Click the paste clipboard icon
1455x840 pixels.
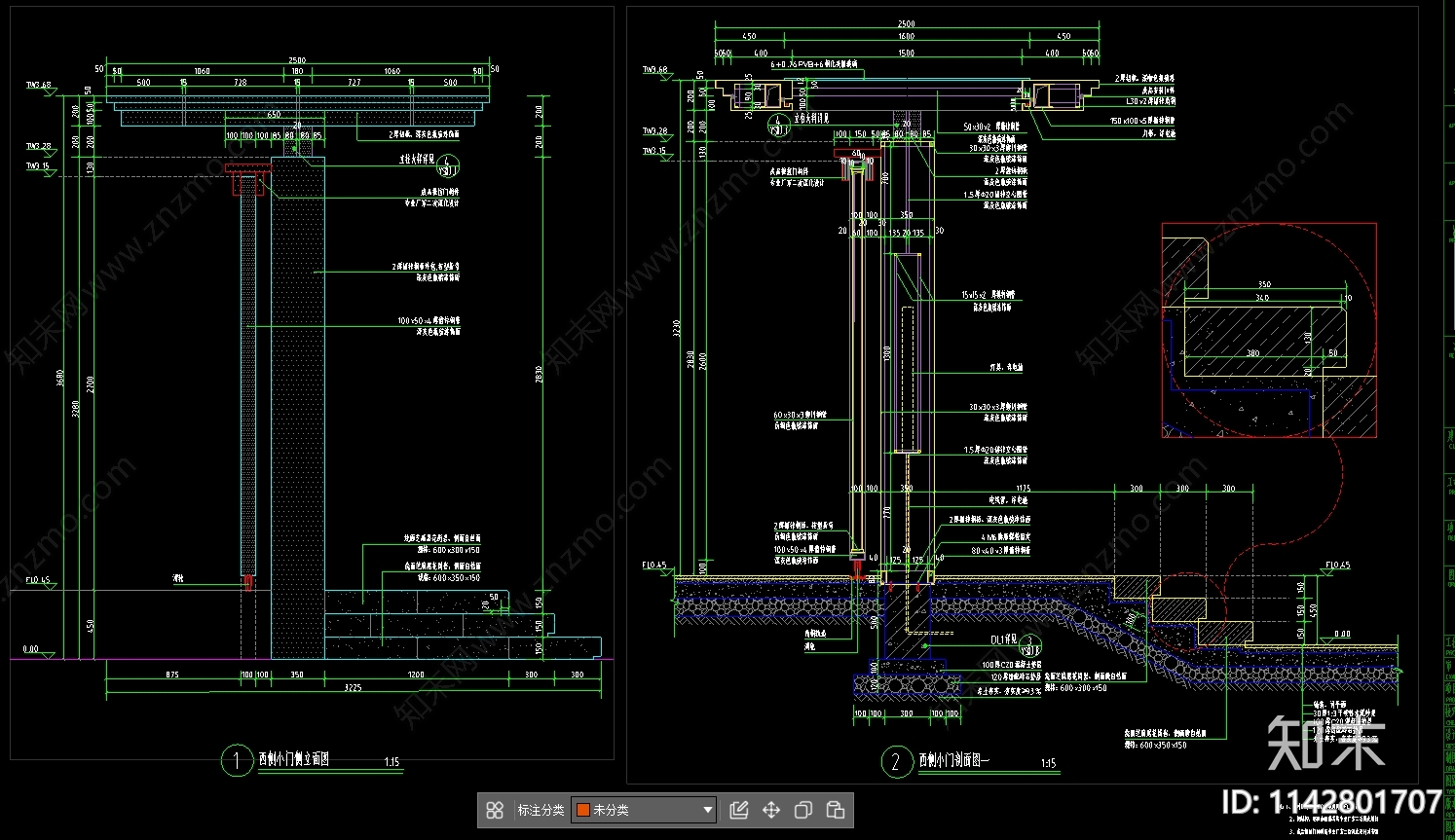(836, 810)
